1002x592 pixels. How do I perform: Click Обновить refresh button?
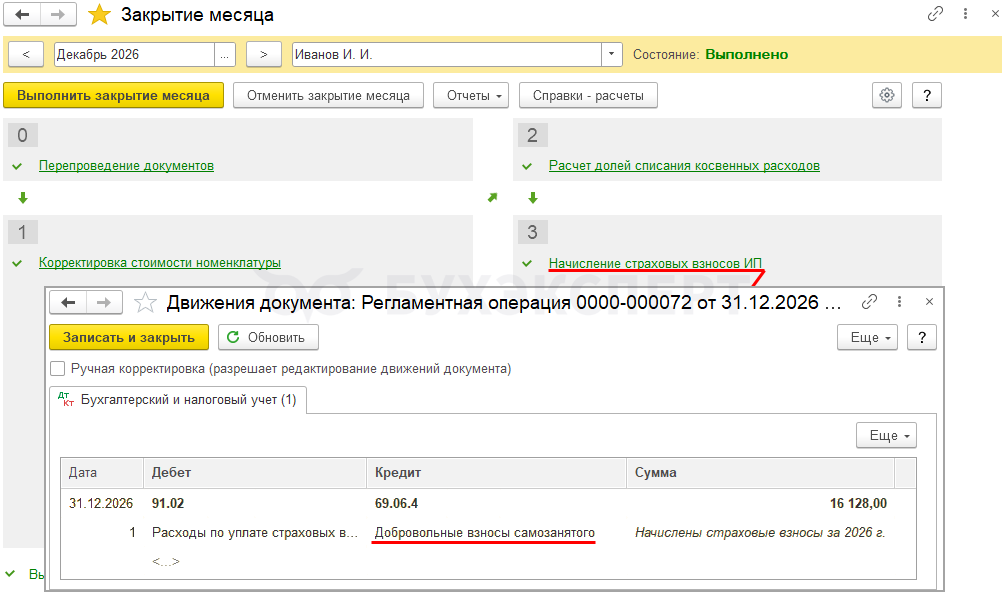pyautogui.click(x=268, y=338)
